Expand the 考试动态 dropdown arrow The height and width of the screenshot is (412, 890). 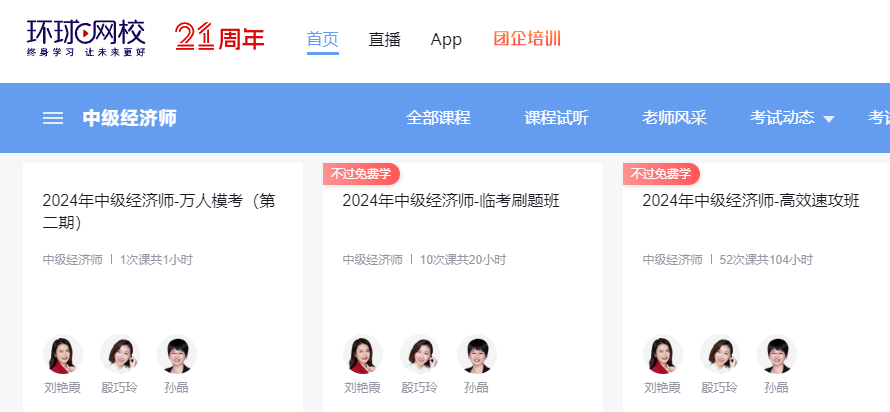pyautogui.click(x=829, y=119)
